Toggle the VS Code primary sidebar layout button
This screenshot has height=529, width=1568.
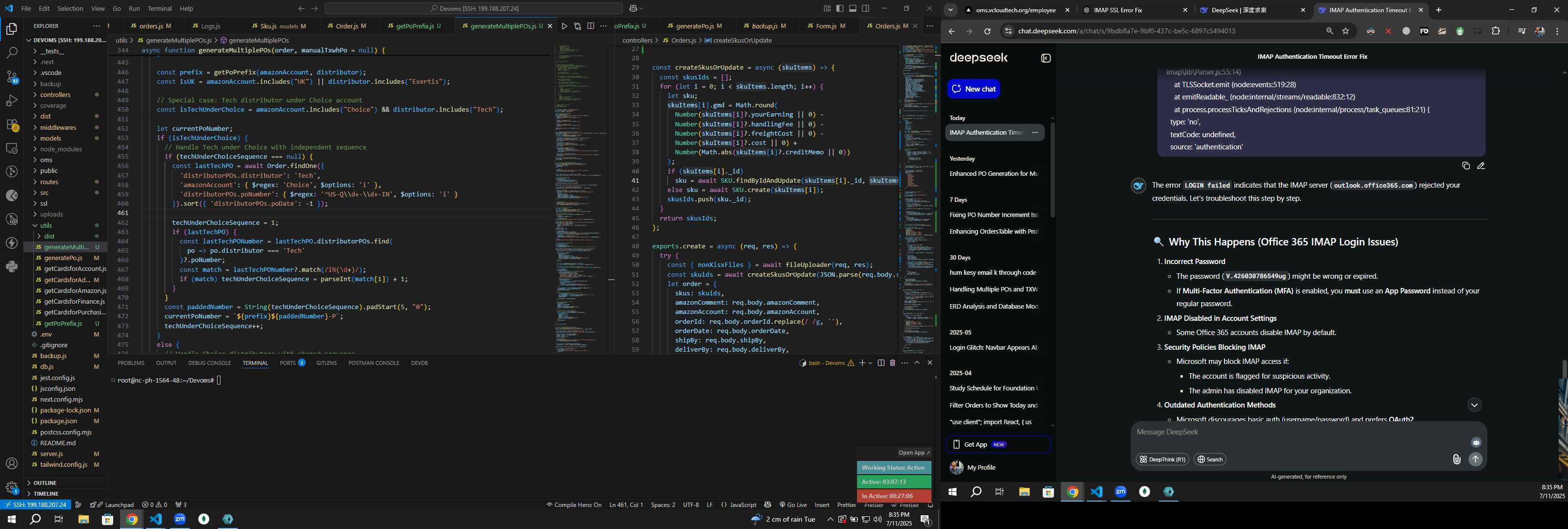pos(840,8)
